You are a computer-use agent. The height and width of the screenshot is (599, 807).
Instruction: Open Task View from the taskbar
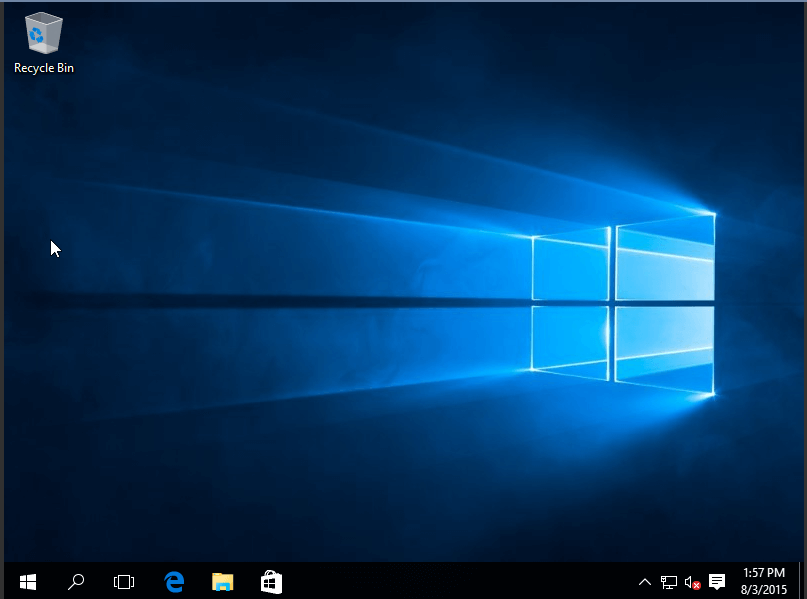tap(124, 581)
